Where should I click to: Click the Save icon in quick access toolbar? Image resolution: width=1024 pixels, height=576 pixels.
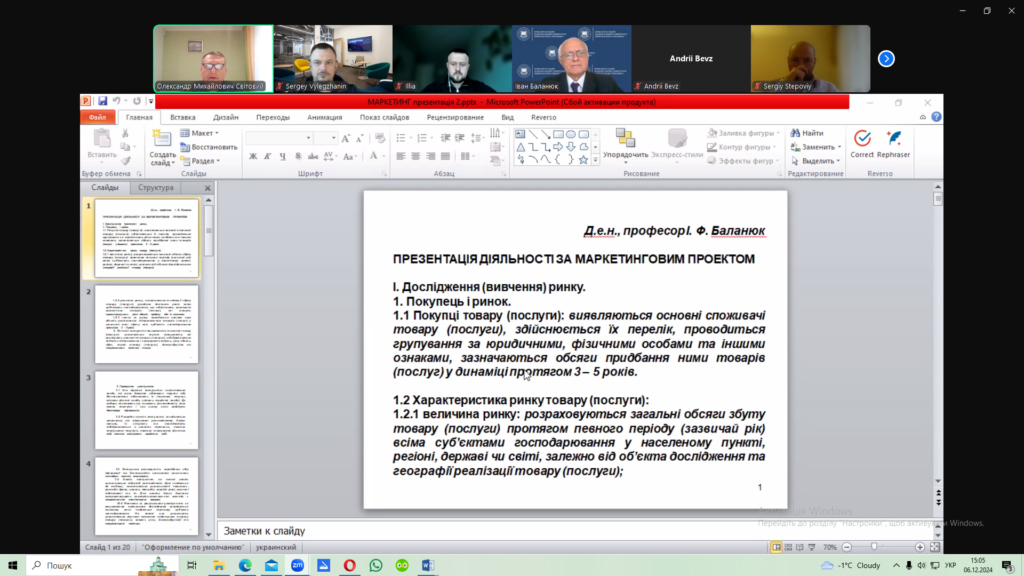point(101,101)
